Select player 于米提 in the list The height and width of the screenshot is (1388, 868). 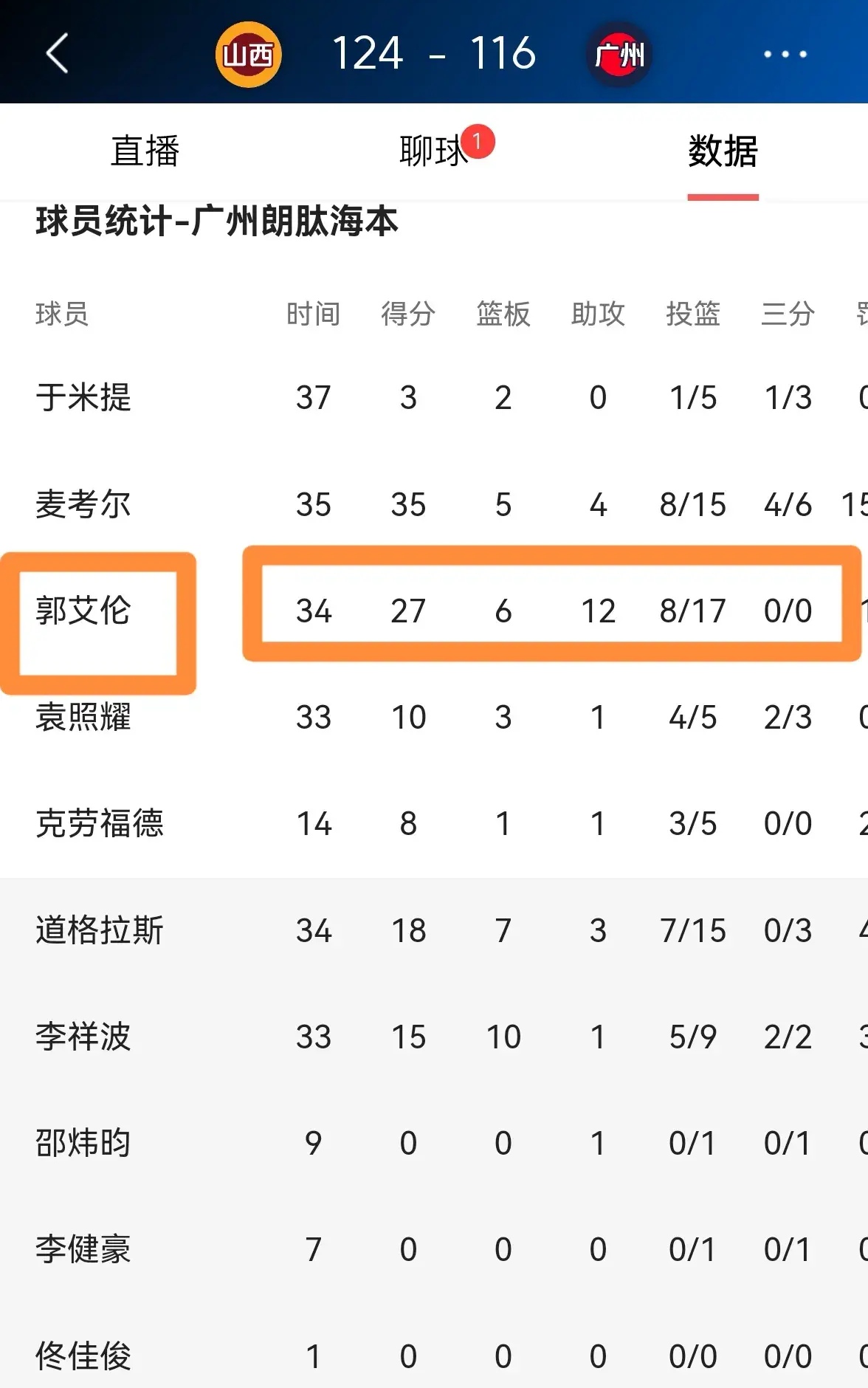tap(83, 399)
